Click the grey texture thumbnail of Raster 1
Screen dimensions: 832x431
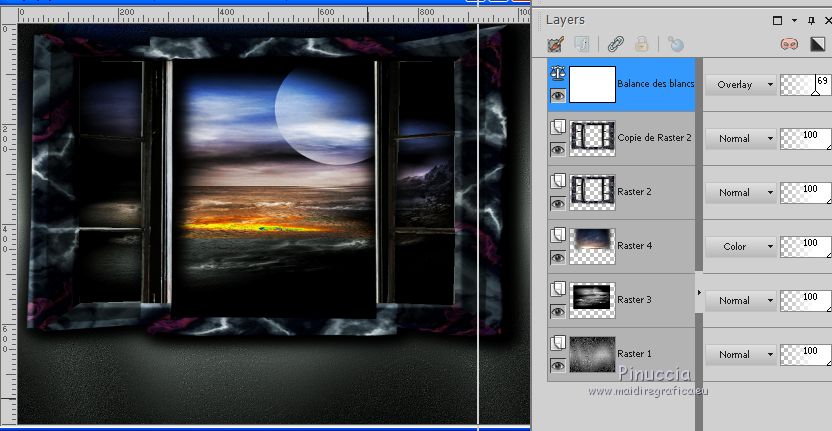pos(592,354)
